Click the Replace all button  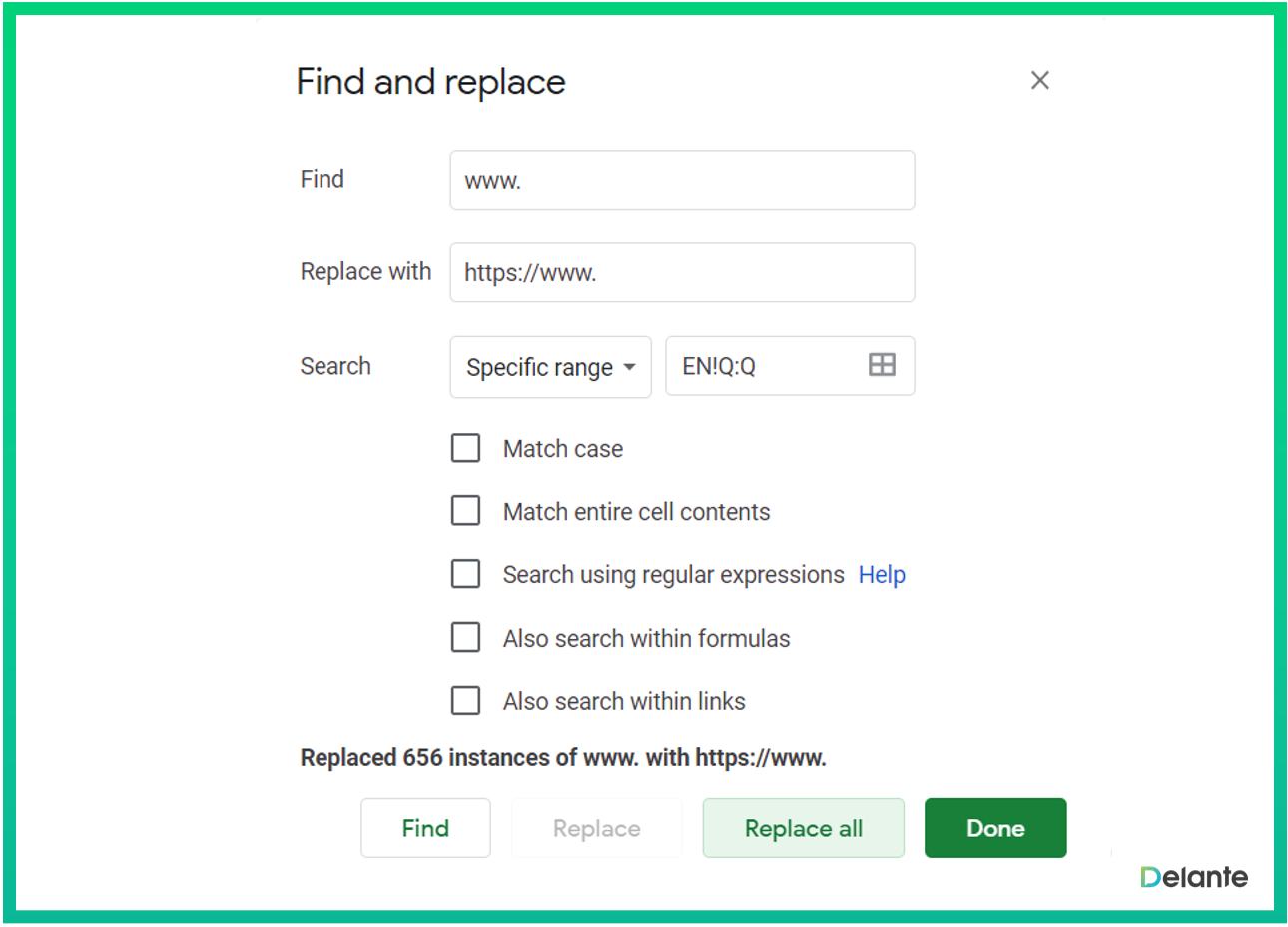(803, 828)
